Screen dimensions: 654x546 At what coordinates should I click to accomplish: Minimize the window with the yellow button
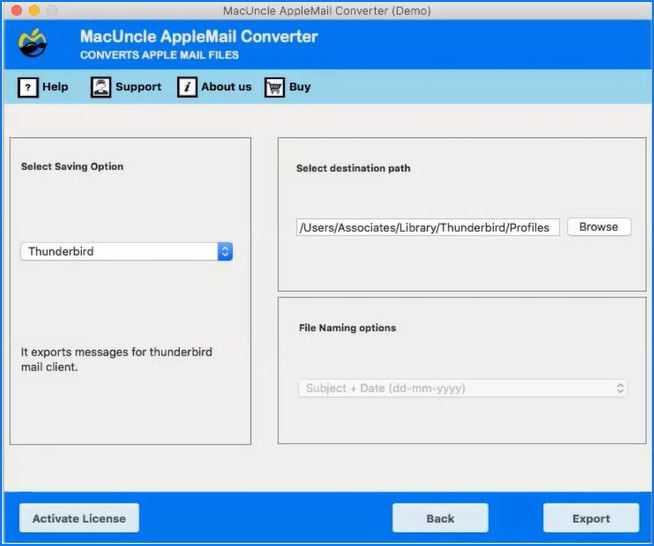pos(34,10)
